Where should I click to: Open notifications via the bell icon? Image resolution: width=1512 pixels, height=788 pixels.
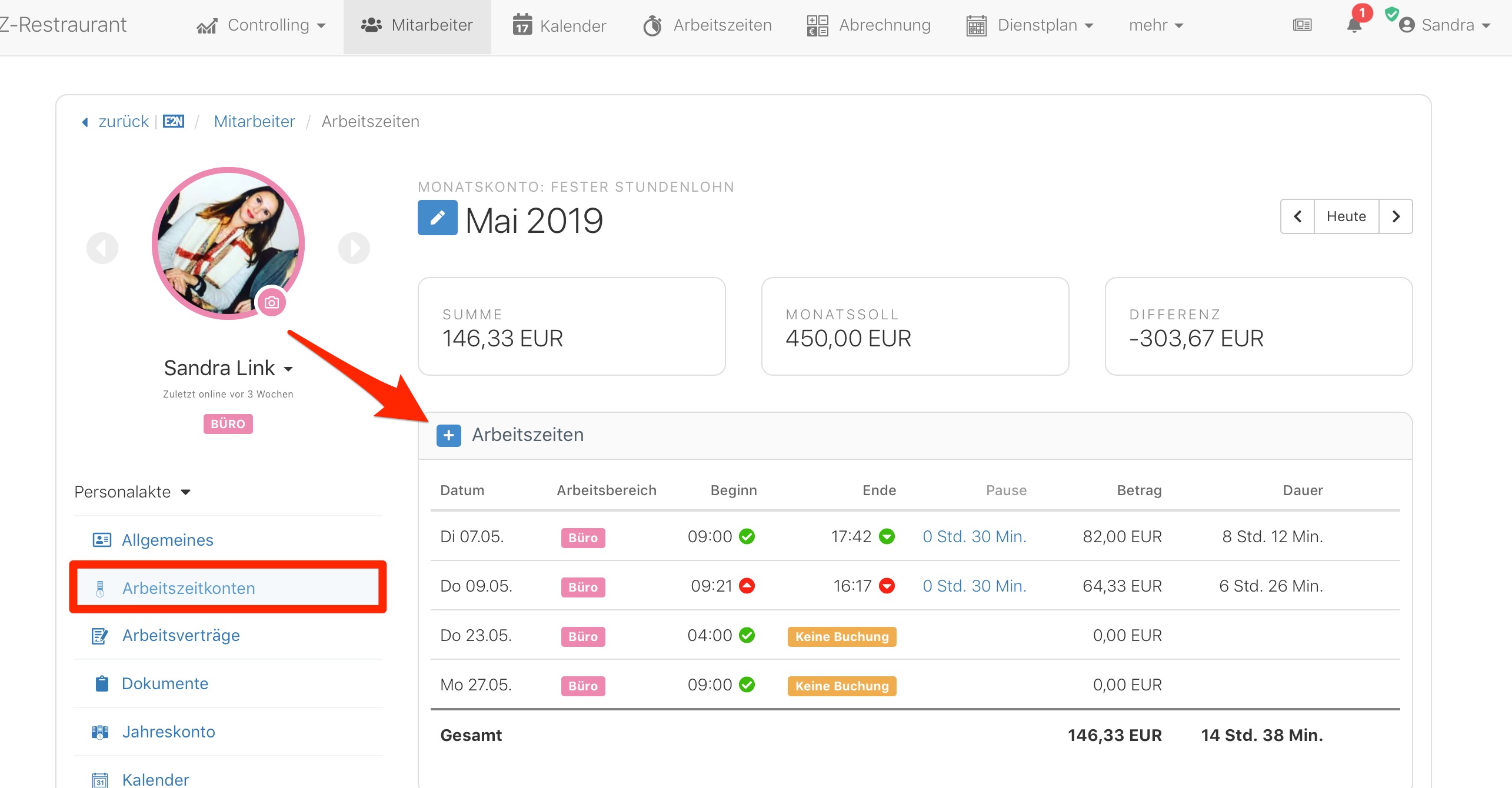(1354, 25)
